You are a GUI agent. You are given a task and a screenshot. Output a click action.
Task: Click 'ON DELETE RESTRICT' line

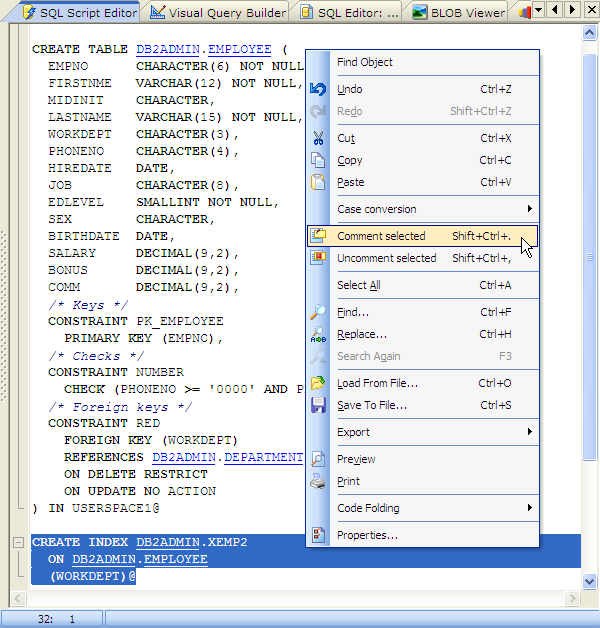(x=136, y=474)
